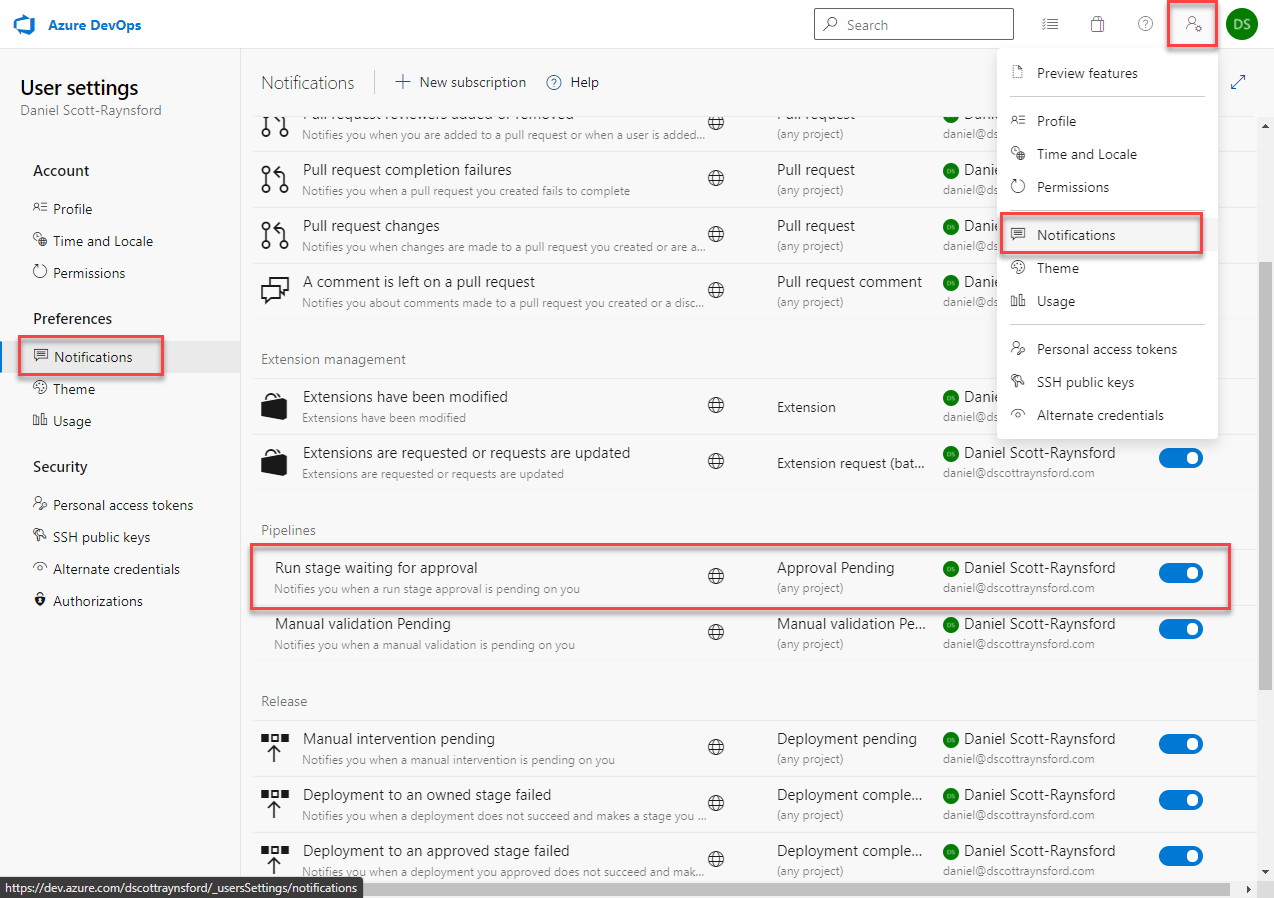Click globe icon in Pull request changes row
The image size is (1274, 898).
click(716, 234)
